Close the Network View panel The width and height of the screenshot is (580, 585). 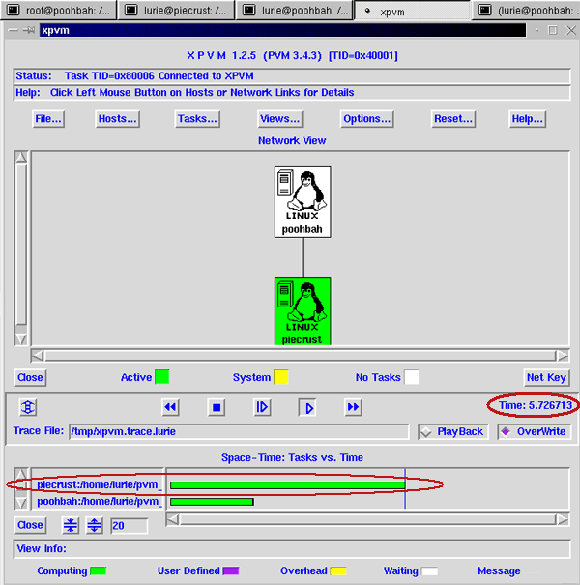coord(30,377)
